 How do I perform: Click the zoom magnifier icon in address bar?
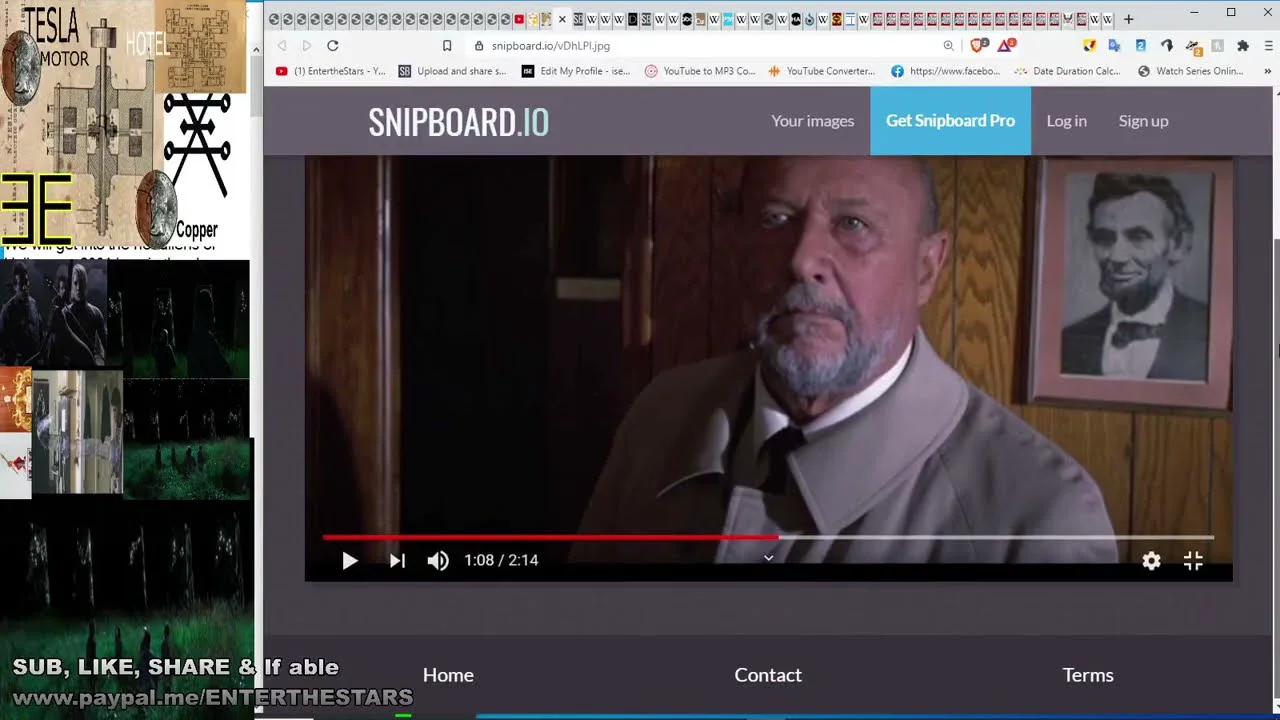click(948, 45)
